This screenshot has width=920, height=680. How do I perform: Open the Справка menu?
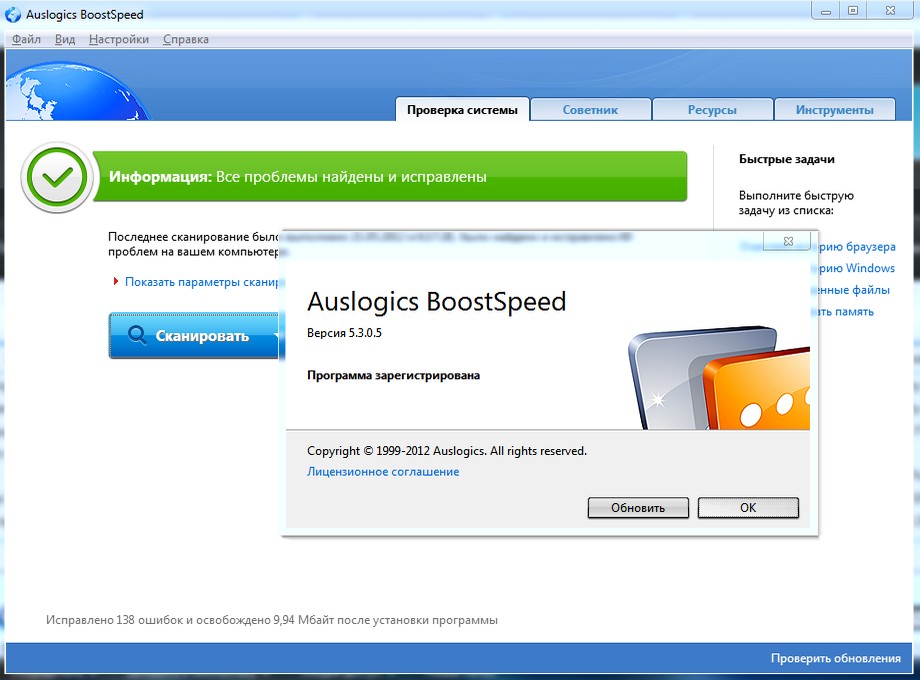coord(185,39)
